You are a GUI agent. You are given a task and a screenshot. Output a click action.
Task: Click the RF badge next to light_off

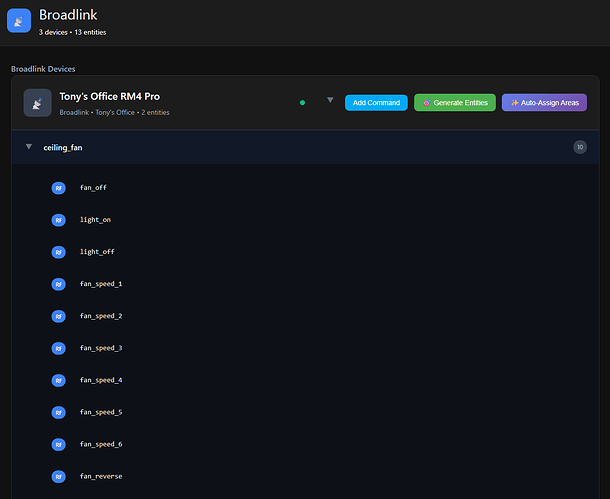point(58,252)
